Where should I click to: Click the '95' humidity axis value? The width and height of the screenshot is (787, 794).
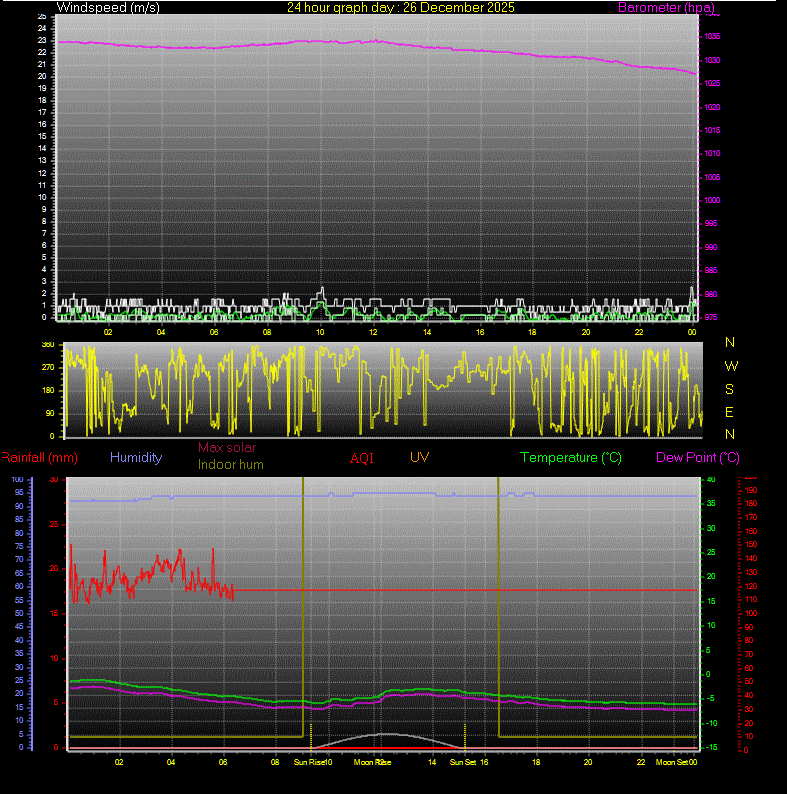point(19,493)
